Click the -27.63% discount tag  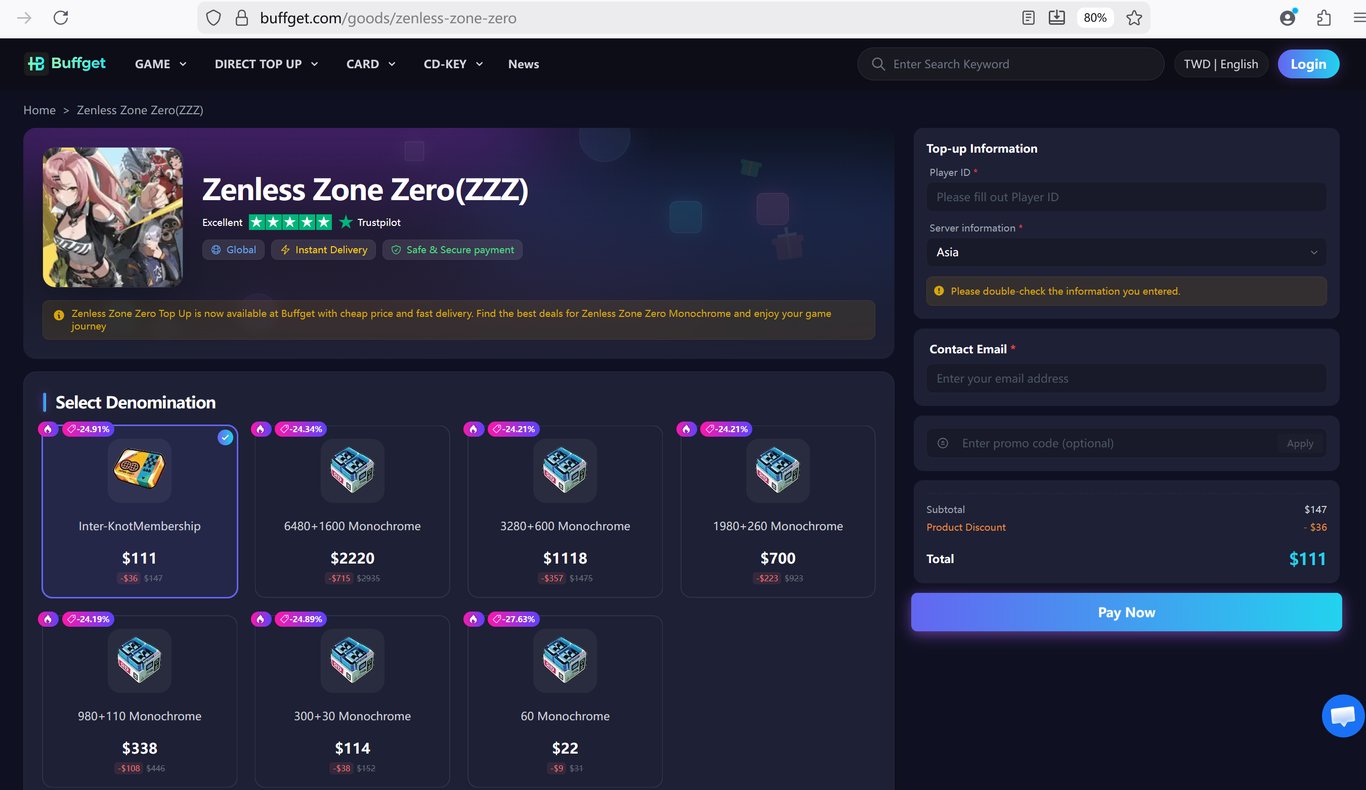[514, 619]
